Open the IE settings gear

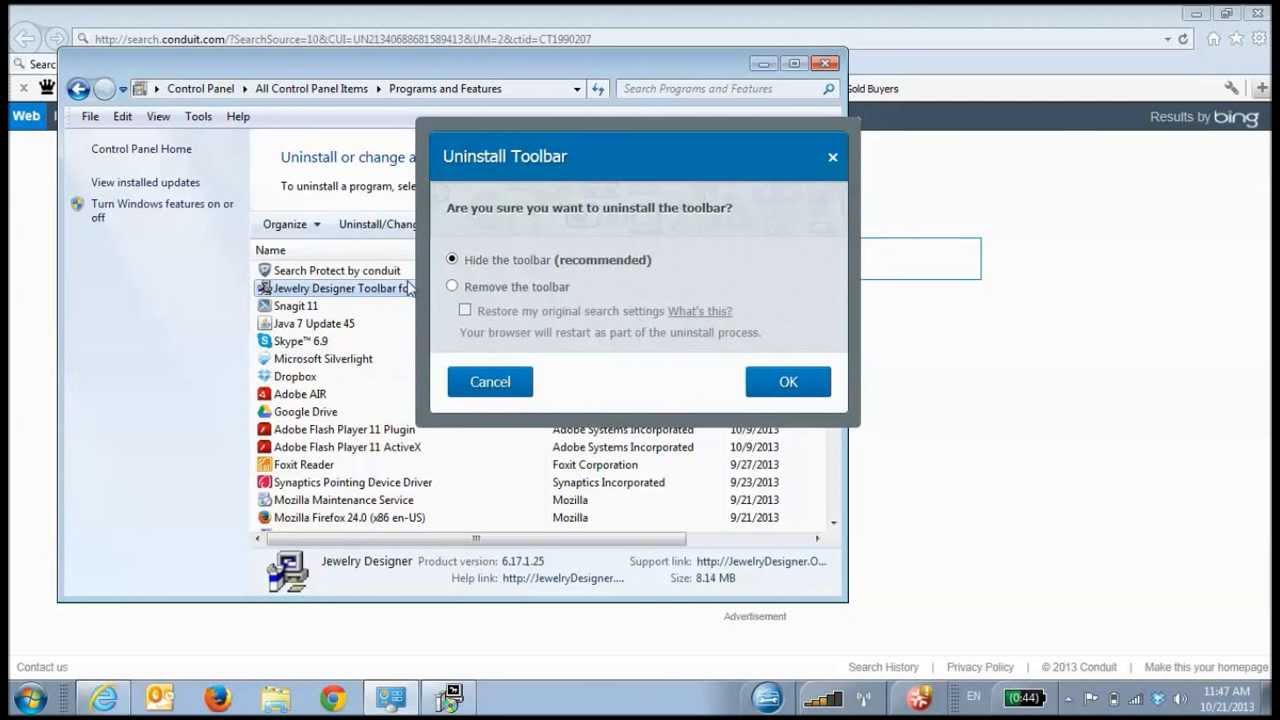click(1259, 39)
